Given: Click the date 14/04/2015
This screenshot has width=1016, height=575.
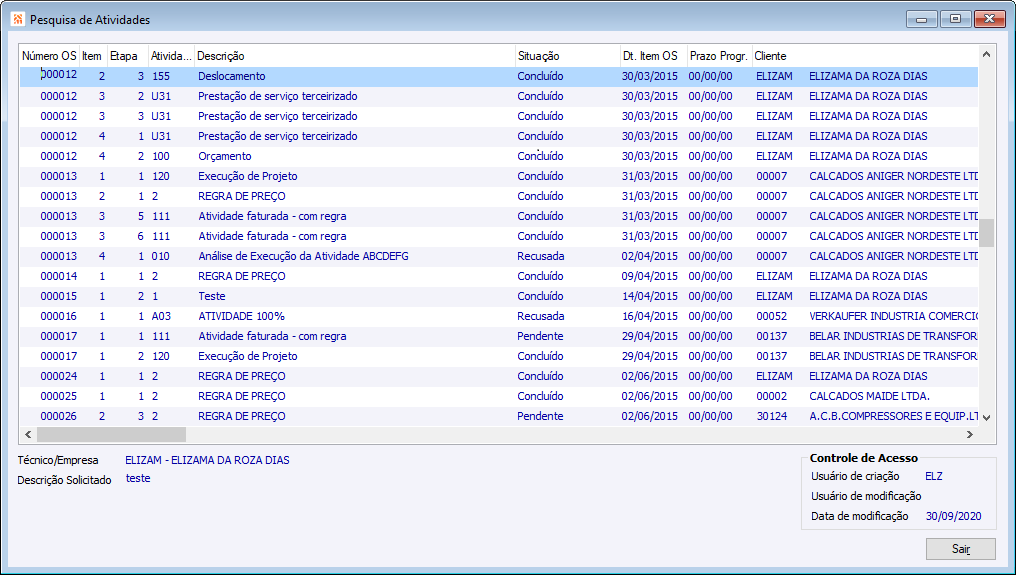Looking at the screenshot, I should tap(649, 296).
